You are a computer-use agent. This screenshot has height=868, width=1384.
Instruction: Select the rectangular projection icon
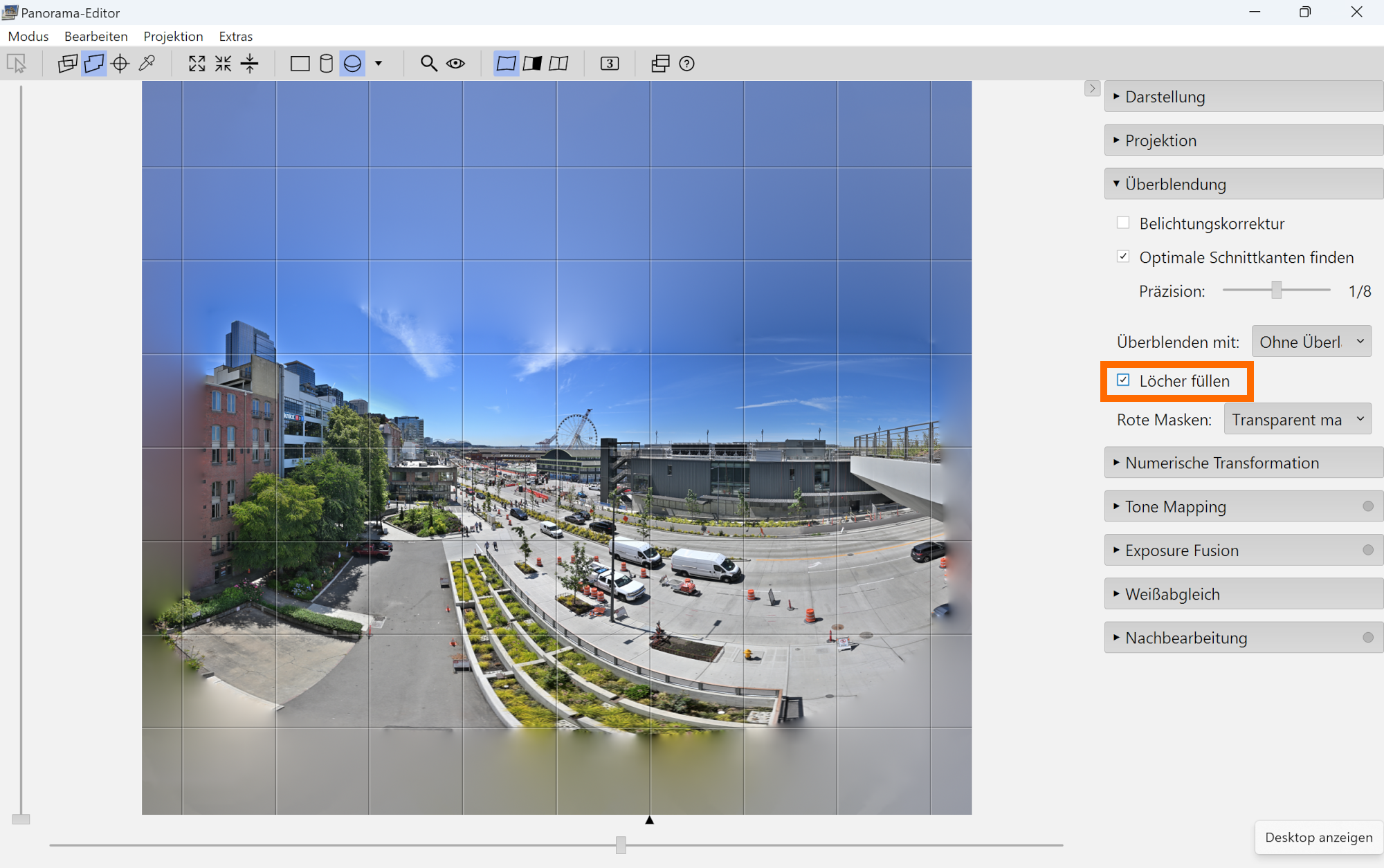click(300, 64)
